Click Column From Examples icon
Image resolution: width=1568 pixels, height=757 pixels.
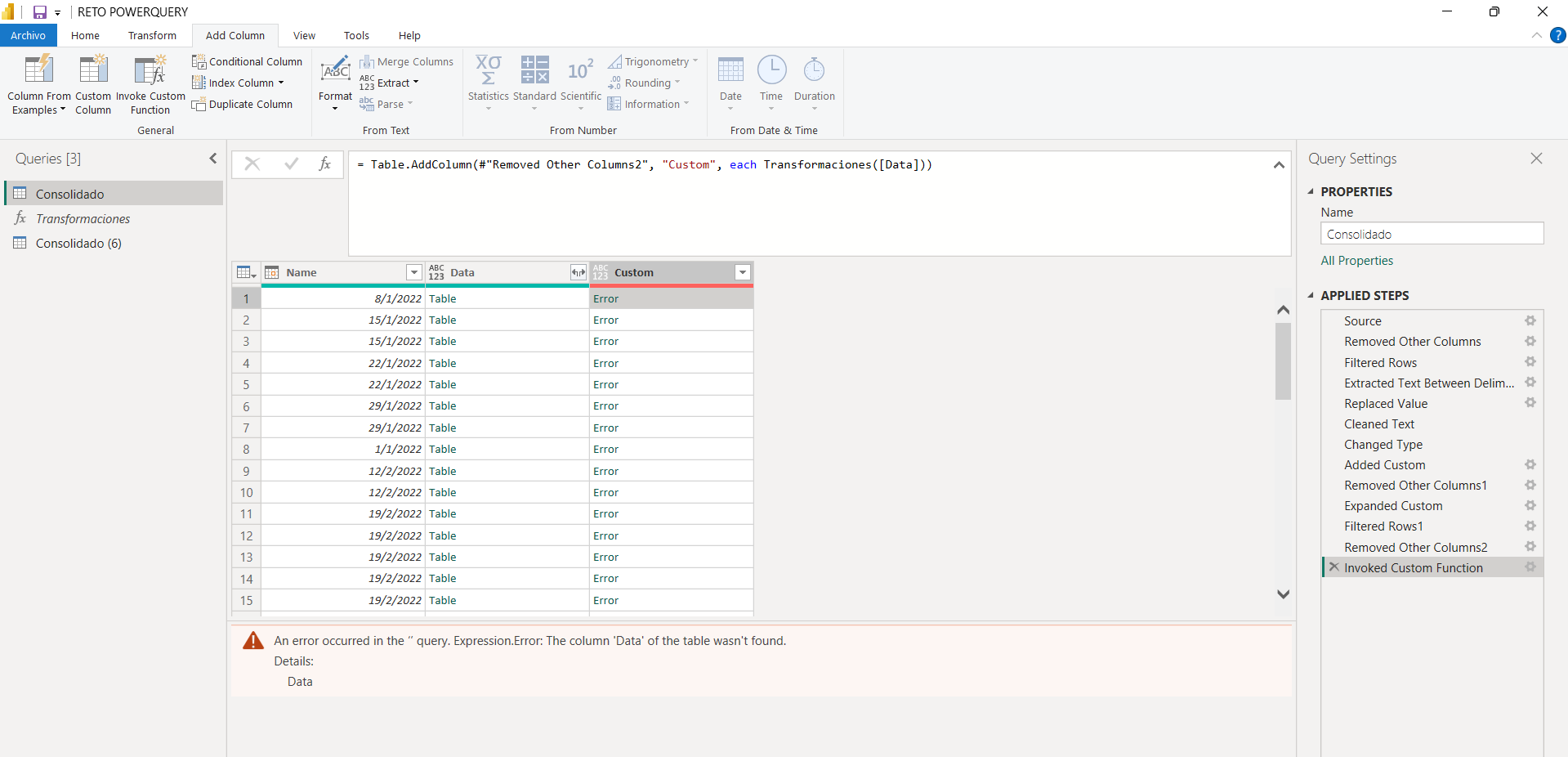pos(38,71)
